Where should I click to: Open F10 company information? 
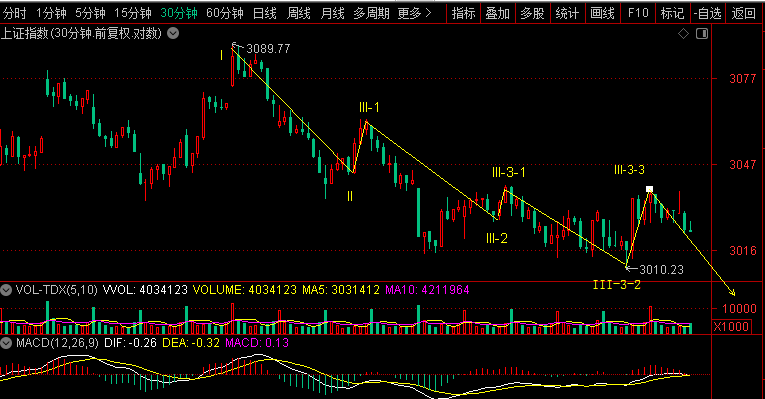pyautogui.click(x=638, y=13)
